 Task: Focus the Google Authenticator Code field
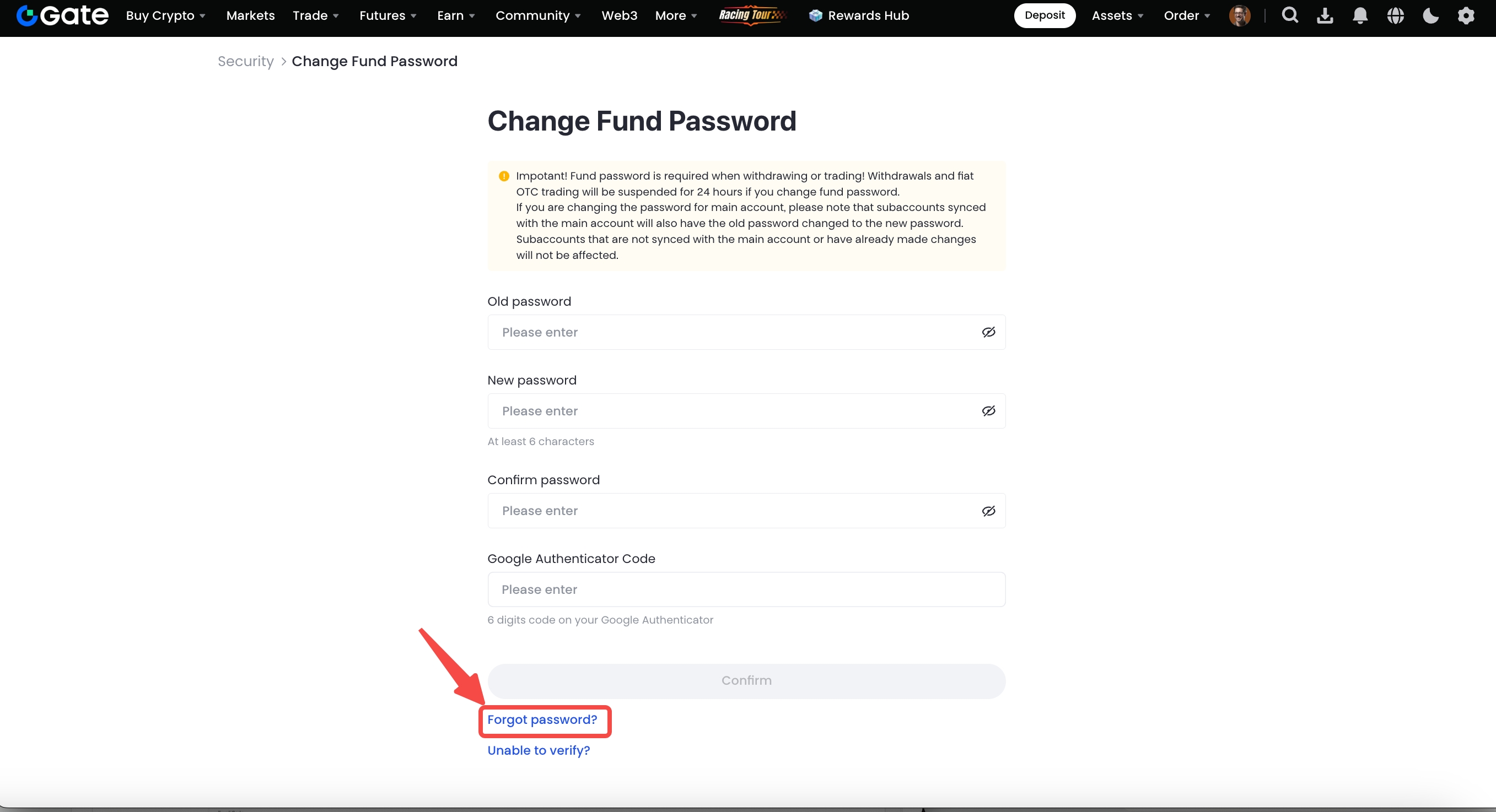click(746, 589)
